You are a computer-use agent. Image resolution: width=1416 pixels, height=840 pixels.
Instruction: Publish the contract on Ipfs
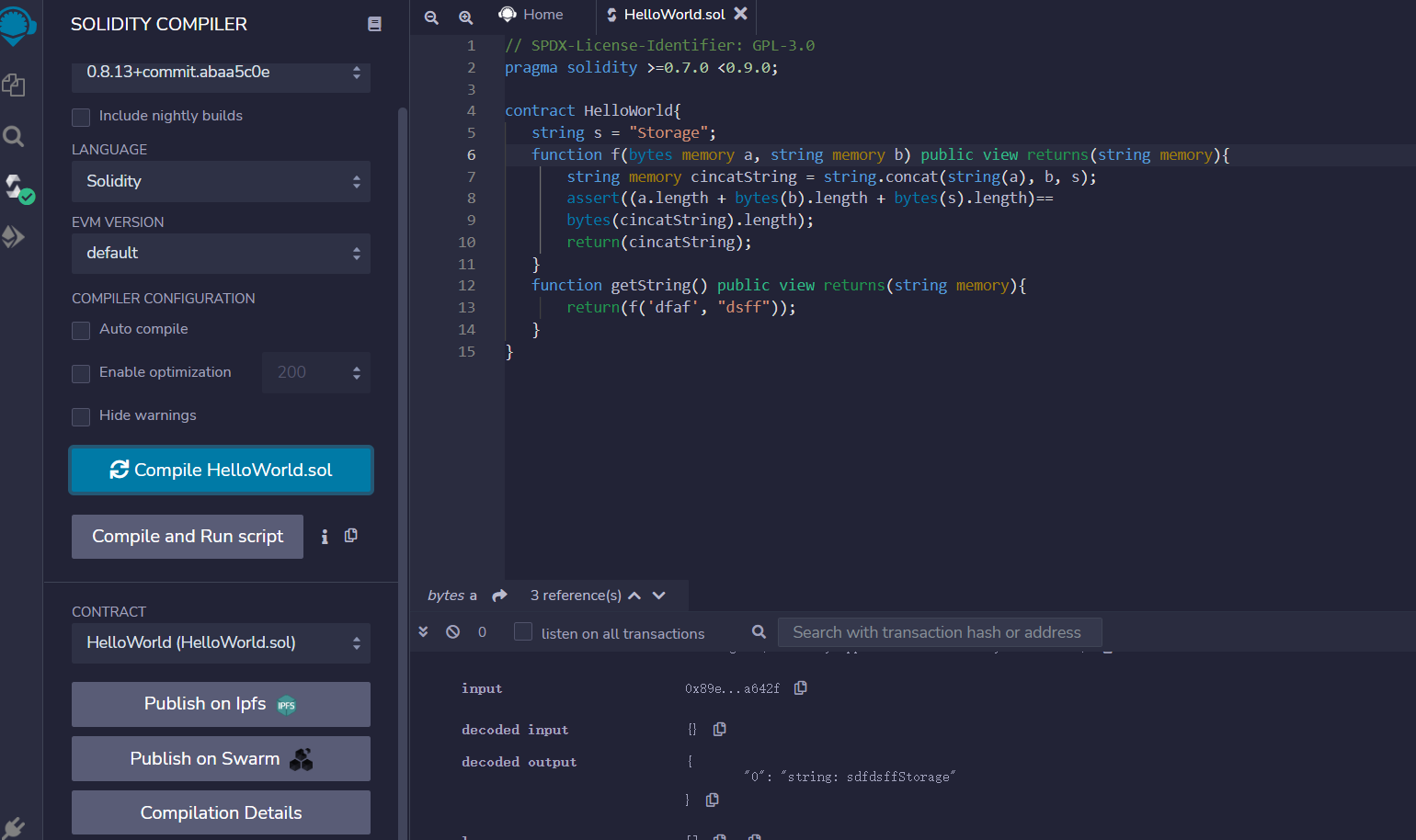click(x=221, y=704)
